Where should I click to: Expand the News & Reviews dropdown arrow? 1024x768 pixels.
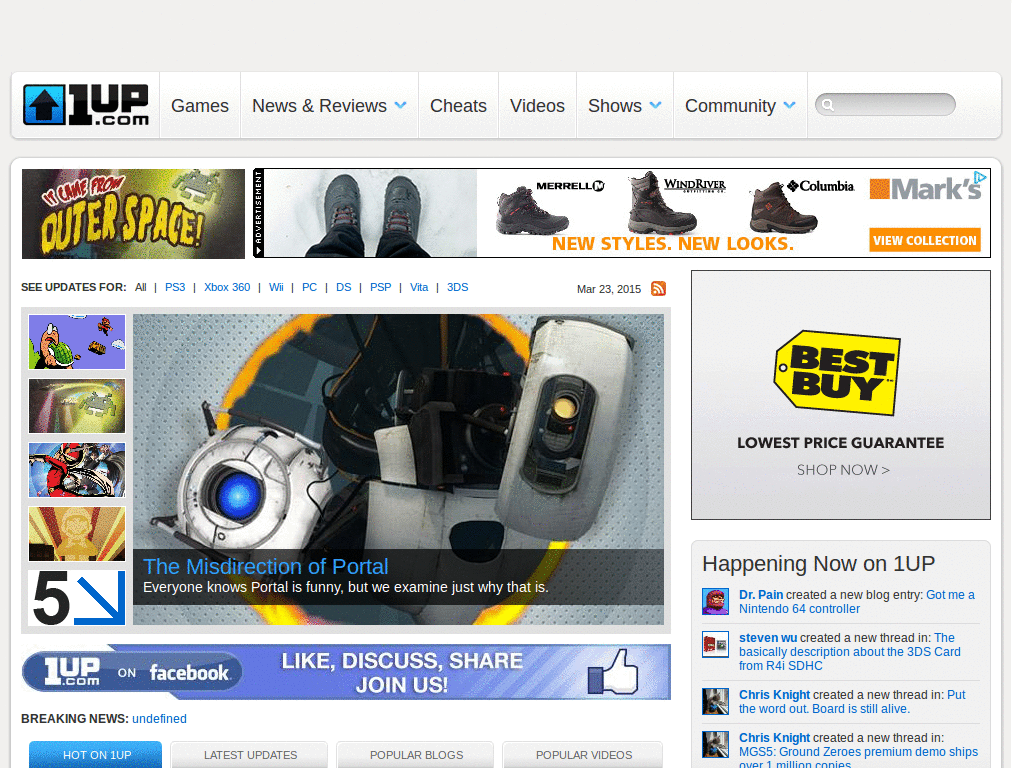coord(401,105)
